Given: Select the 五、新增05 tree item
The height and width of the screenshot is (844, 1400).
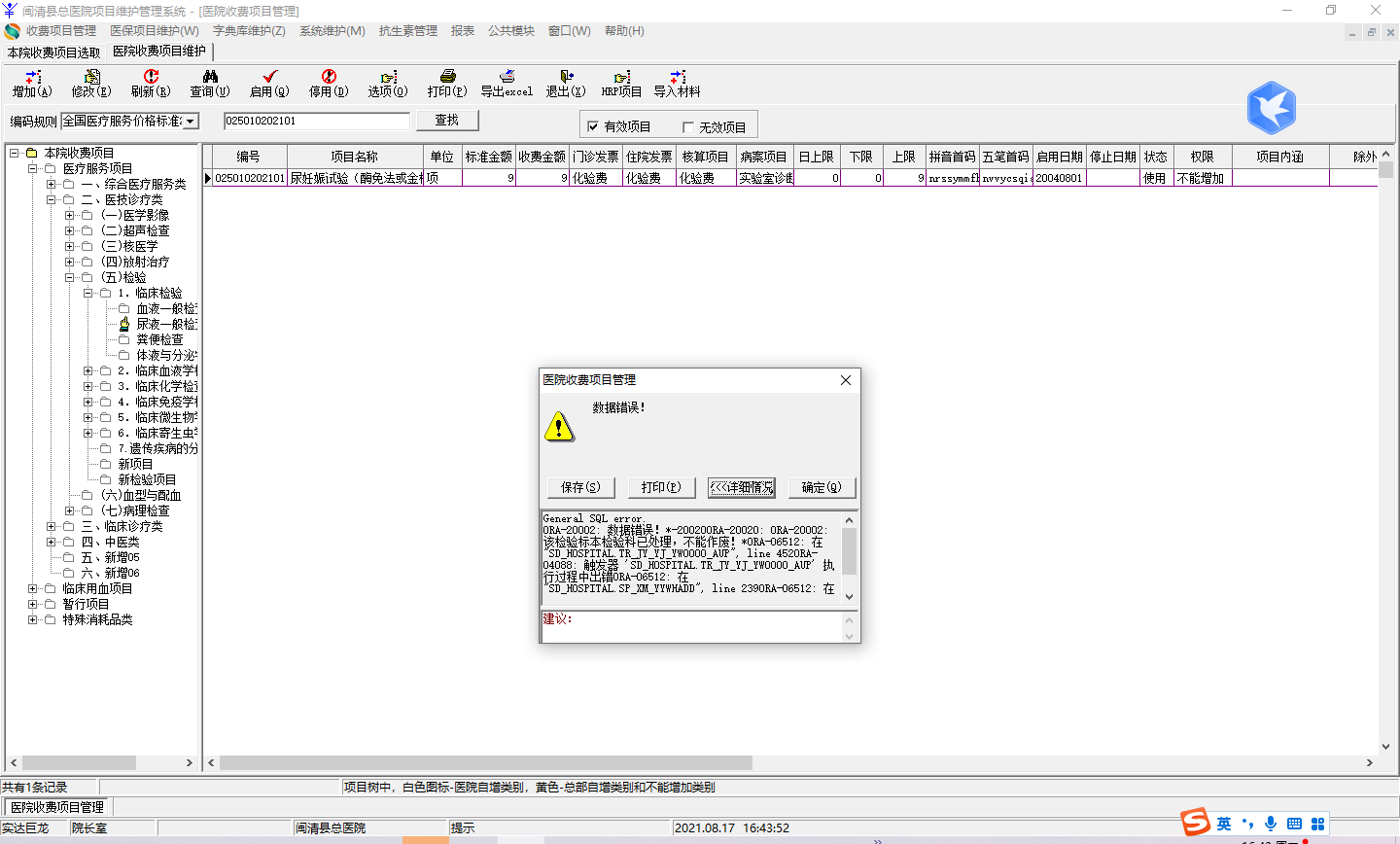Looking at the screenshot, I should click(x=111, y=557).
